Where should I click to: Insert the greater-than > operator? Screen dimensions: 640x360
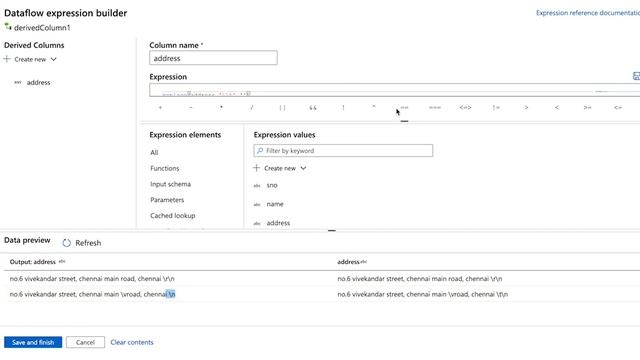[527, 107]
